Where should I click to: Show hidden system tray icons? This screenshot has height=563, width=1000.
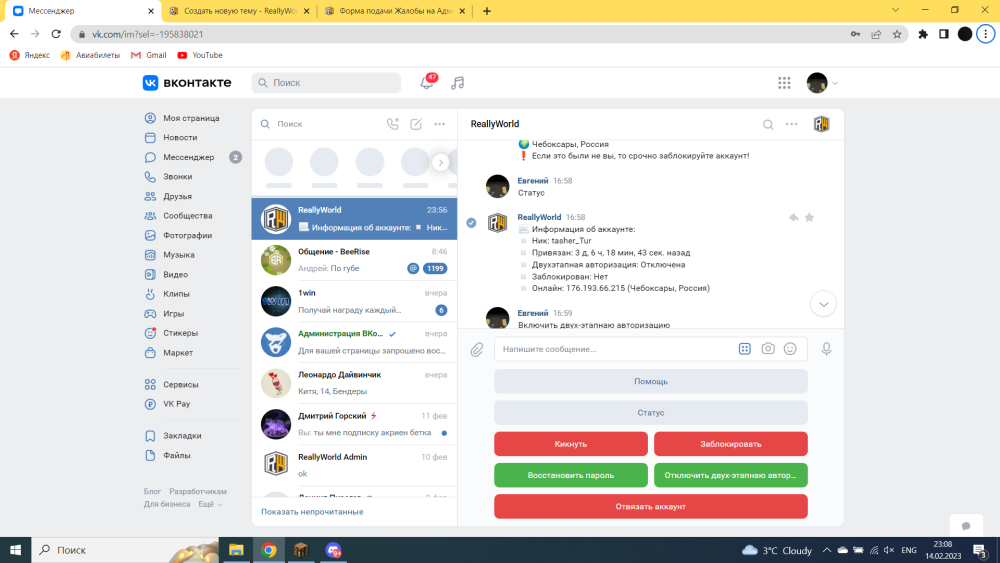(x=827, y=550)
